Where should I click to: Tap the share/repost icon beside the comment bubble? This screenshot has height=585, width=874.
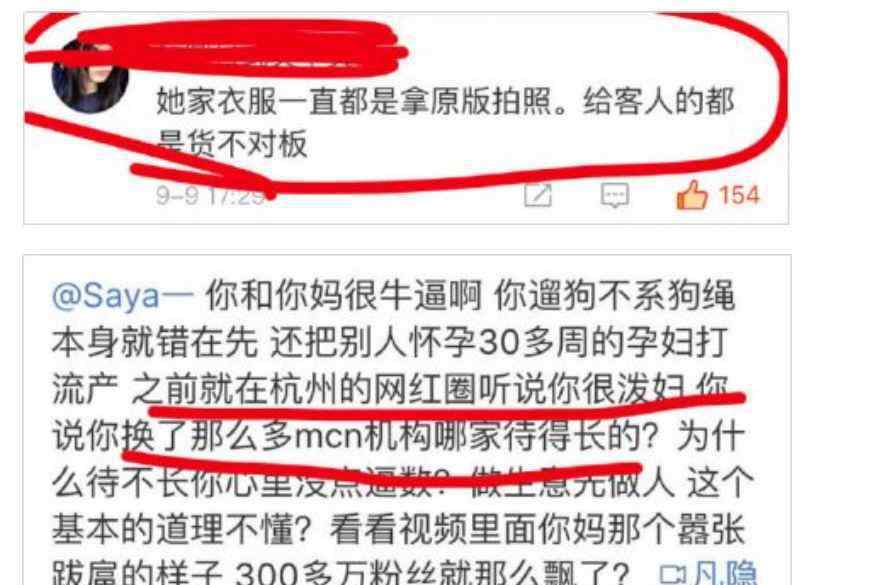[x=538, y=196]
